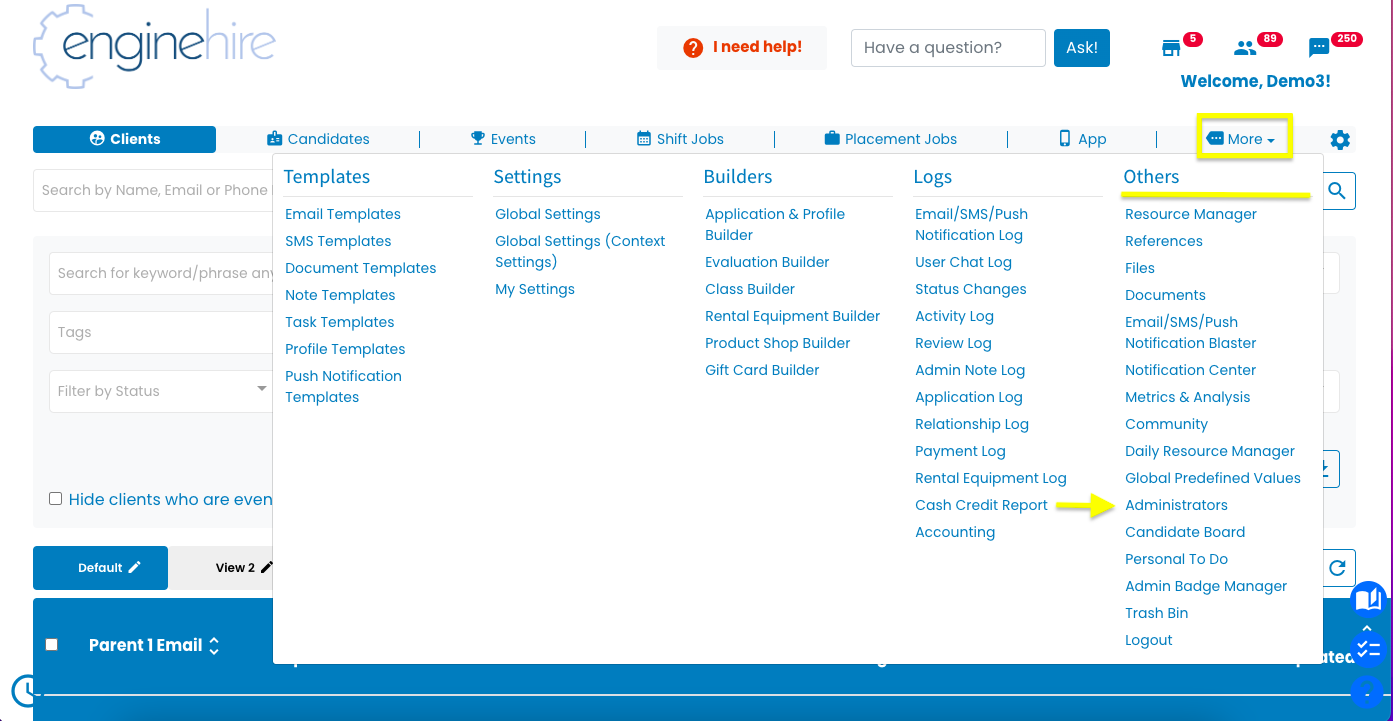1393x721 pixels.
Task: Open Evaluation Builder menu entry
Action: pyautogui.click(x=767, y=262)
